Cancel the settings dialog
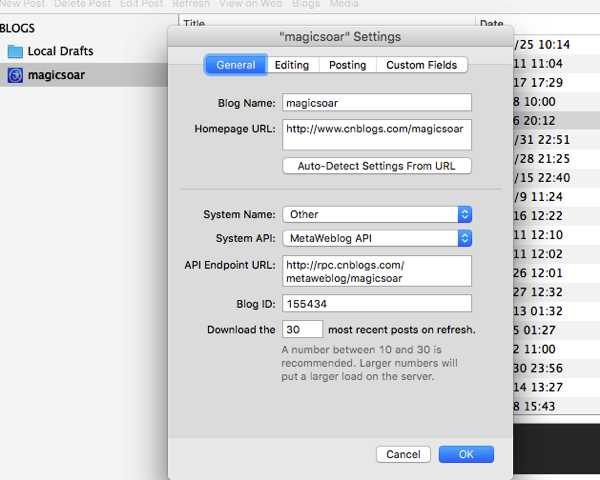Screen dimensions: 600x480 403,454
